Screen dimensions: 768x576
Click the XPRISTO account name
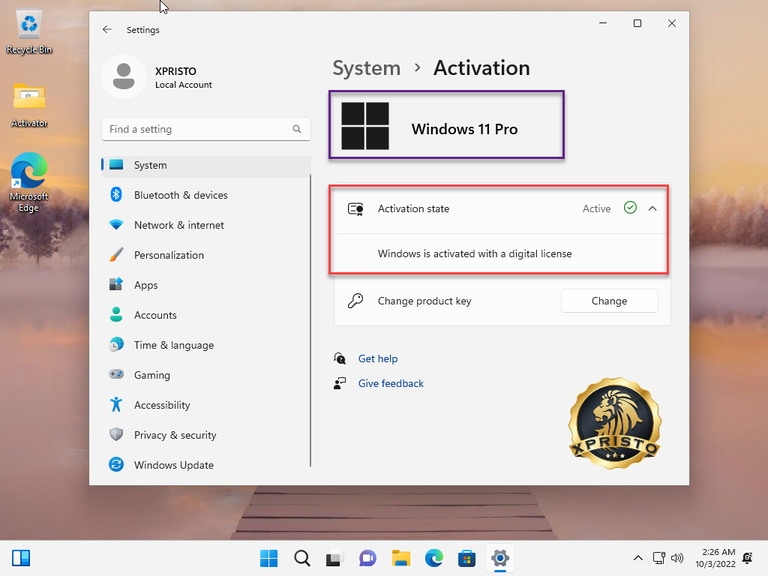click(x=176, y=71)
